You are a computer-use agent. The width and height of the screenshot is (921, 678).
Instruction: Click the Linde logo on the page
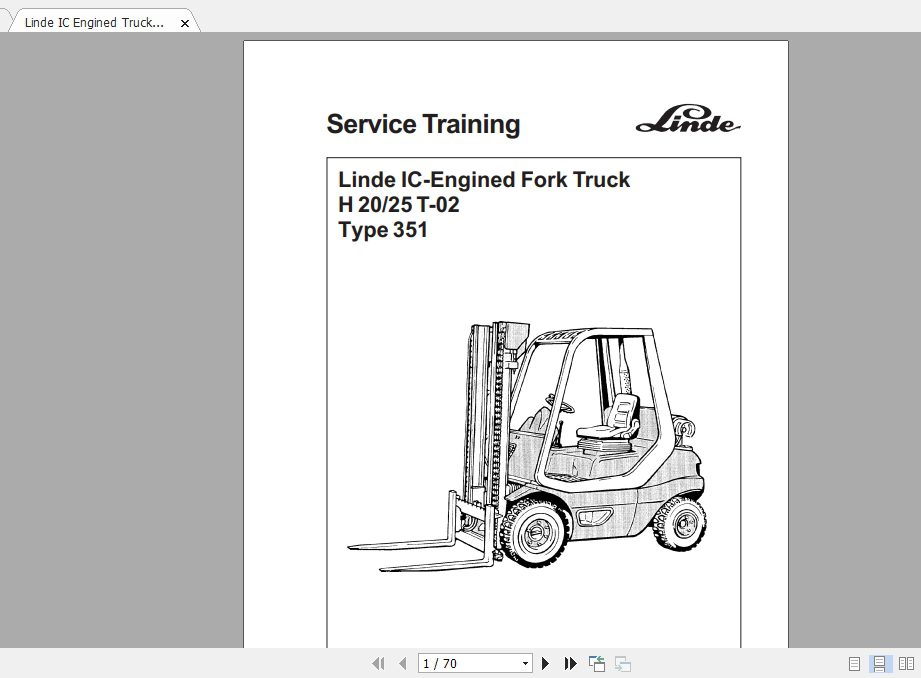(x=687, y=119)
